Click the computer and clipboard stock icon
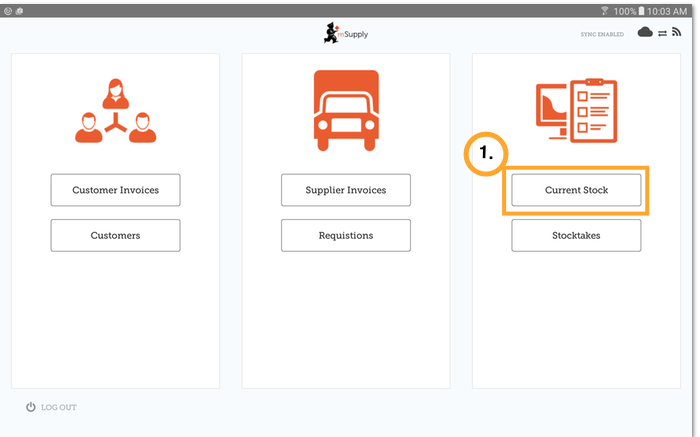This screenshot has width=700, height=437. click(x=576, y=111)
